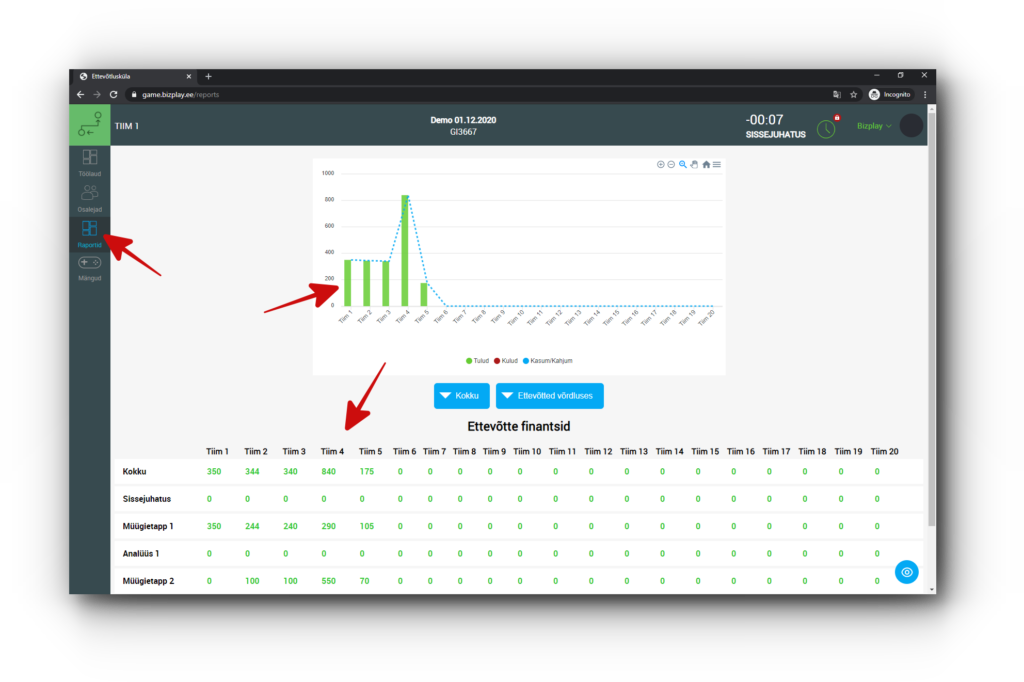Image resolution: width=1024 pixels, height=682 pixels.
Task: Activate the chart selection zoom magnifier
Action: pos(683,164)
